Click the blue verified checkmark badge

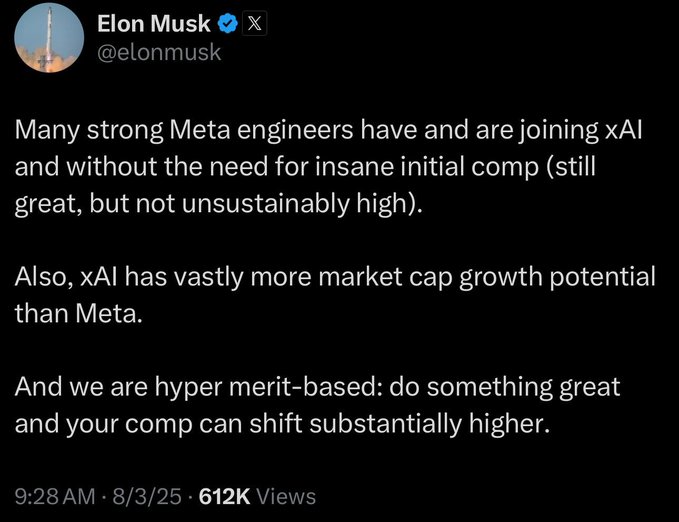228,23
